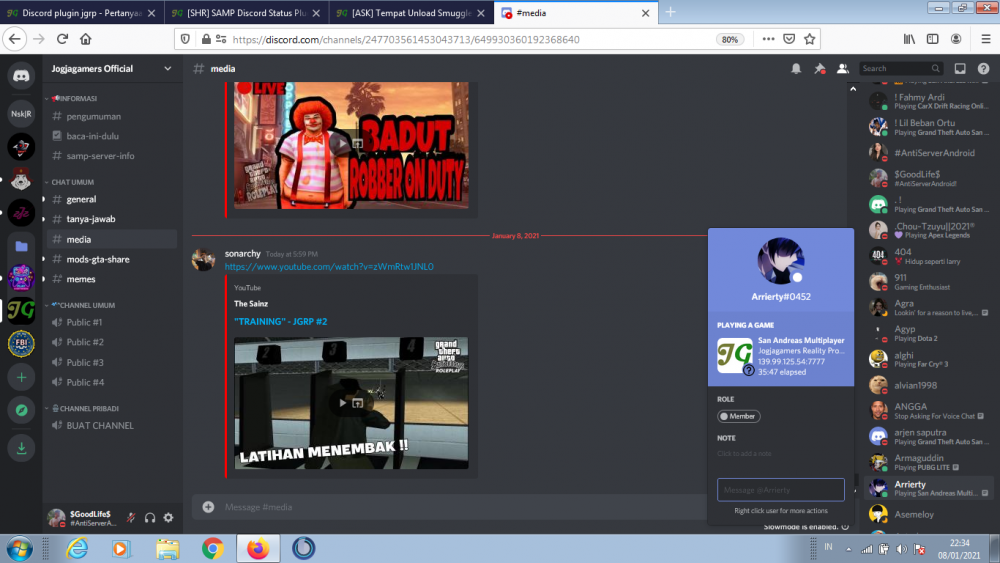
Task: Collapse the INFORMASI category
Action: click(x=74, y=99)
